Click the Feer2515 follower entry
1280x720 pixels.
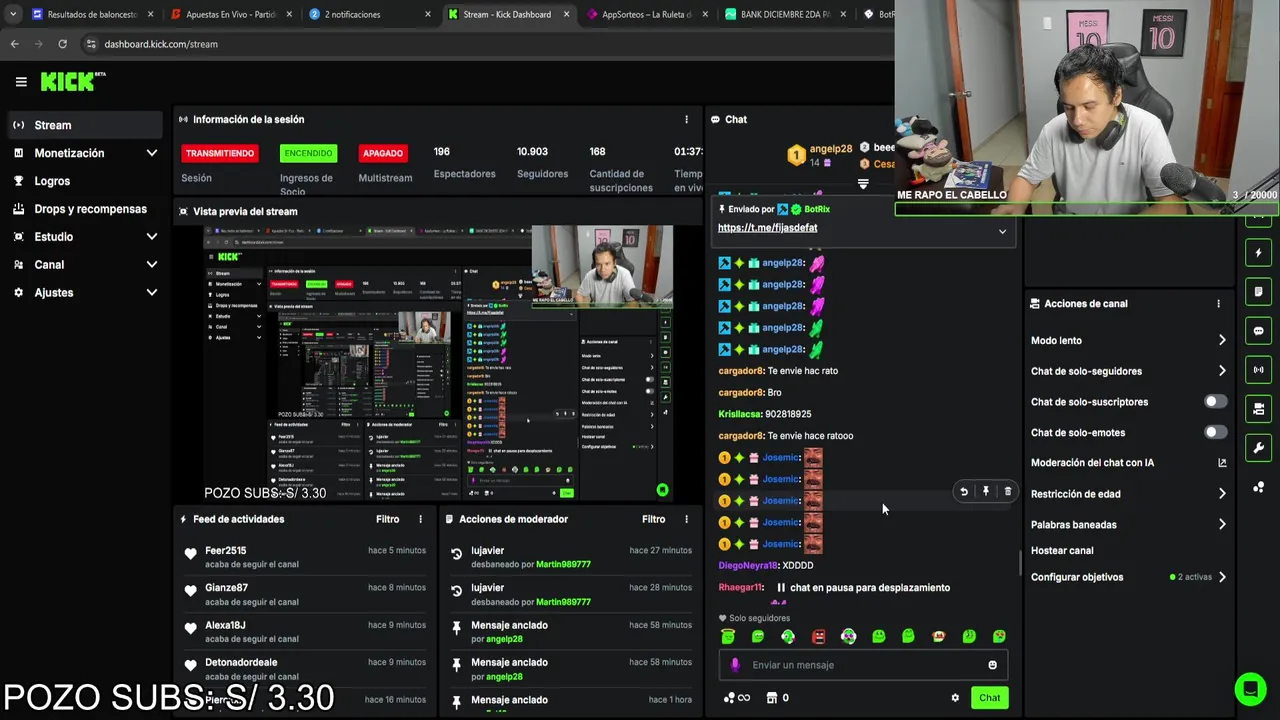click(x=304, y=557)
